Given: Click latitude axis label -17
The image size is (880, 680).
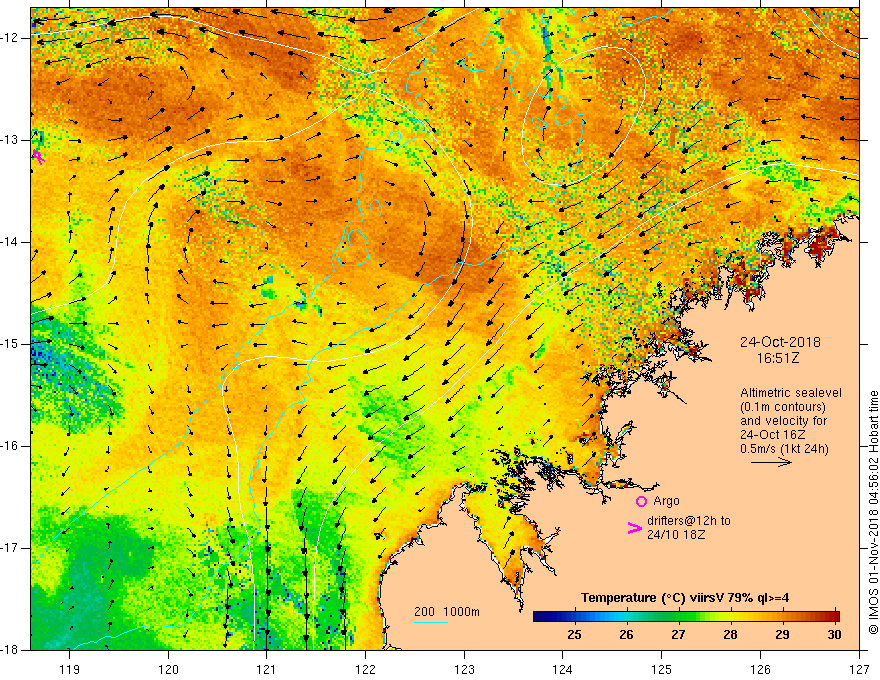Looking at the screenshot, I should (11, 548).
